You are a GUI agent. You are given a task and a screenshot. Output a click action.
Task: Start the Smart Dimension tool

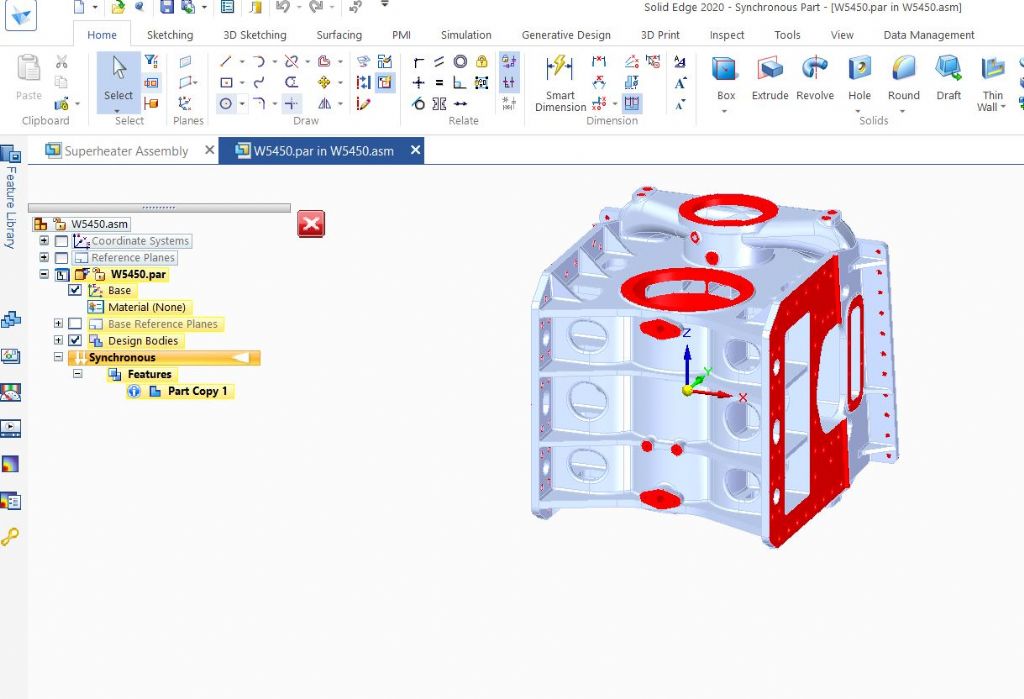[x=560, y=84]
